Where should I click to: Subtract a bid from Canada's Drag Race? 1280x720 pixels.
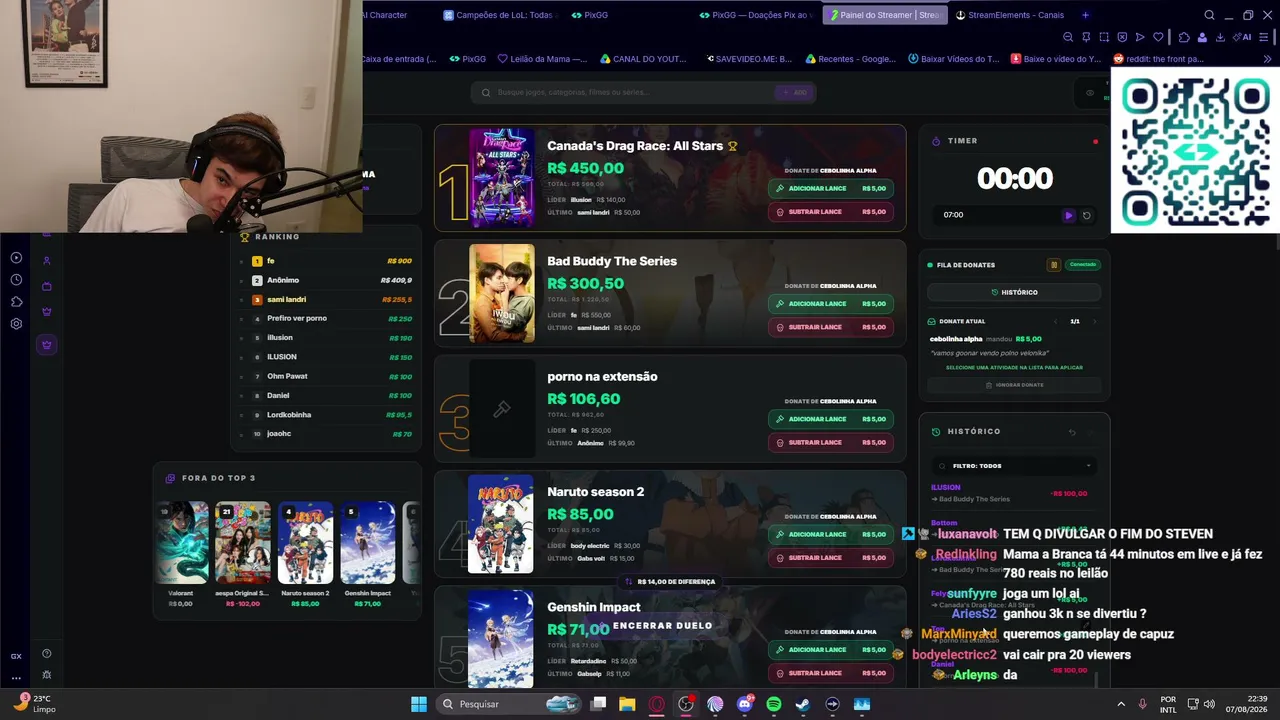tap(831, 212)
